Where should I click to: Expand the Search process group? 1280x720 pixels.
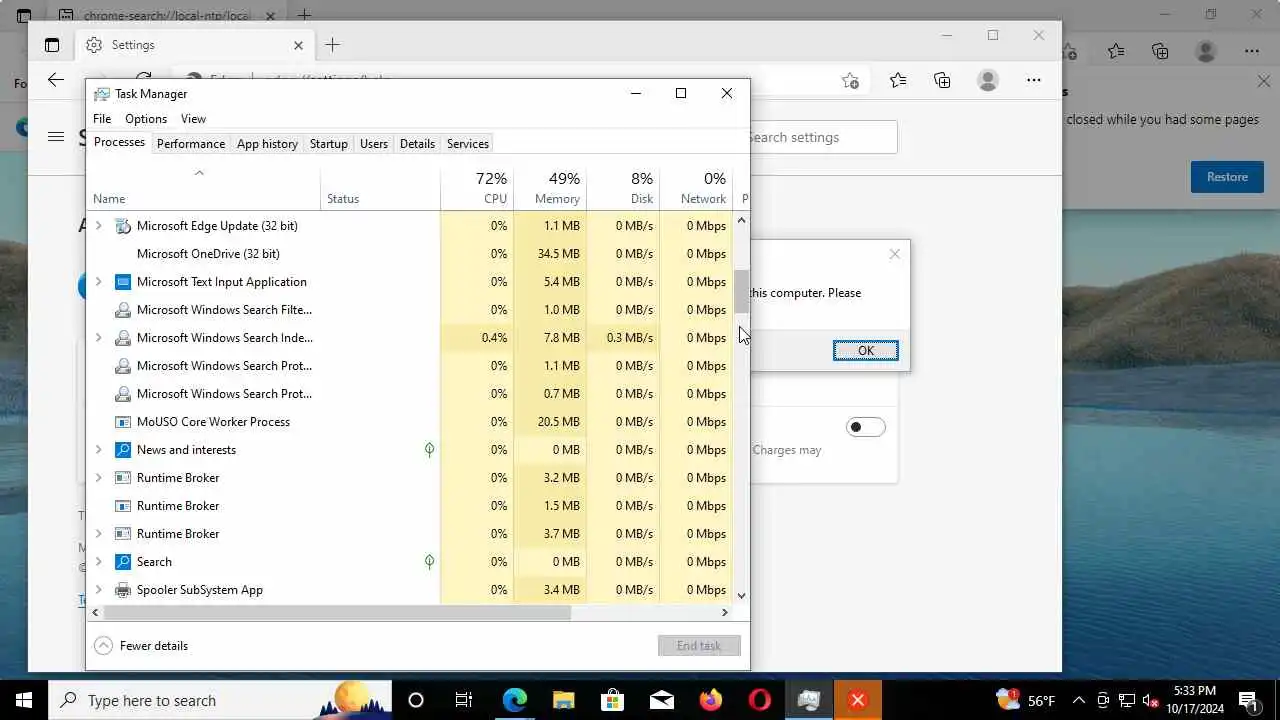coord(98,562)
